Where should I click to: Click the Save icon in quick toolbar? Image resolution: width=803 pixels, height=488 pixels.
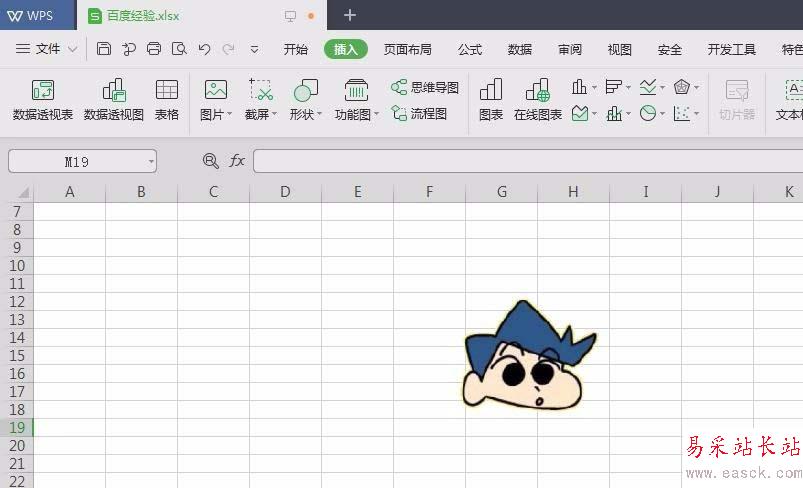pyautogui.click(x=104, y=49)
